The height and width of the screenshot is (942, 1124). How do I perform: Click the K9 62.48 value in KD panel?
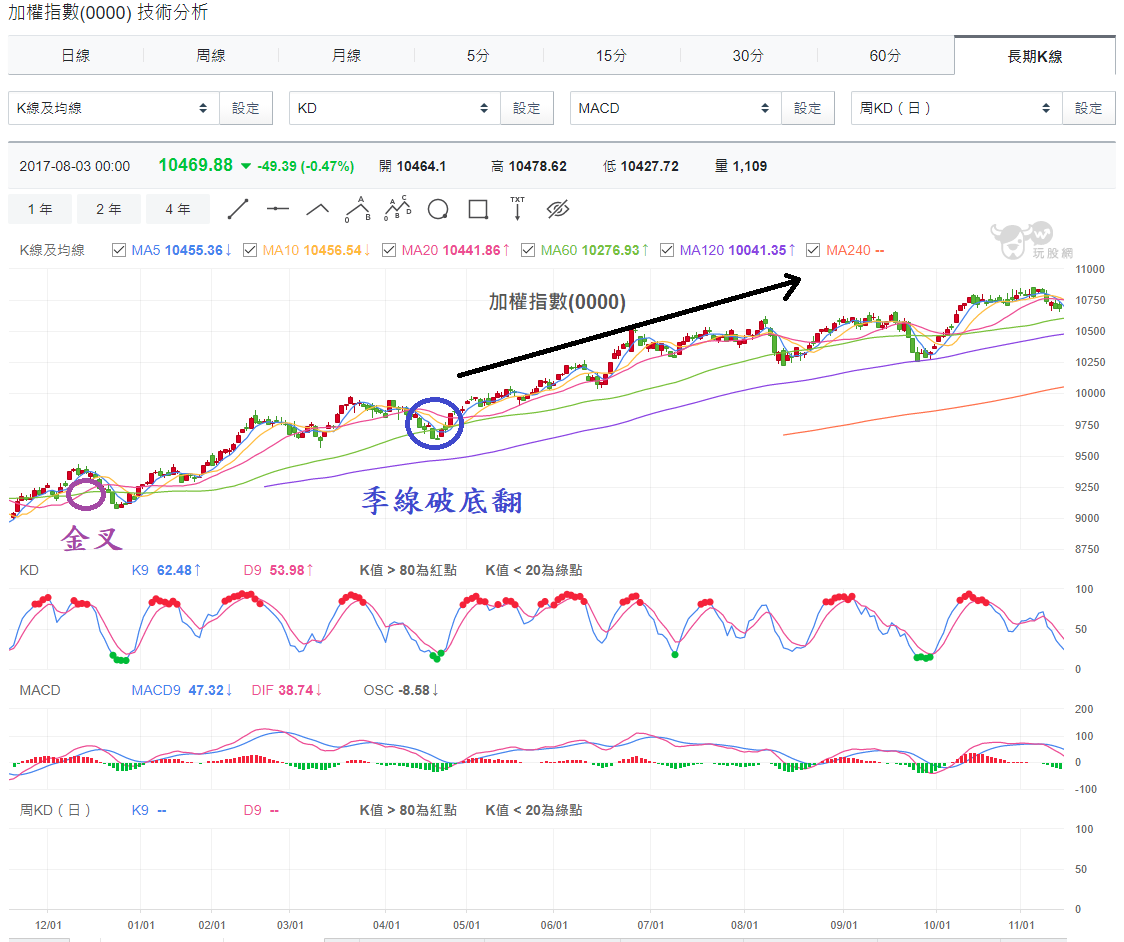coord(166,571)
